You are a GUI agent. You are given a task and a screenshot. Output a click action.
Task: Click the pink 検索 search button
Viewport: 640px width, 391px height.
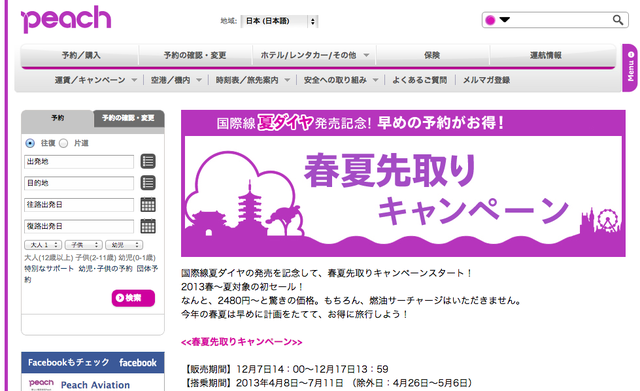(x=133, y=298)
